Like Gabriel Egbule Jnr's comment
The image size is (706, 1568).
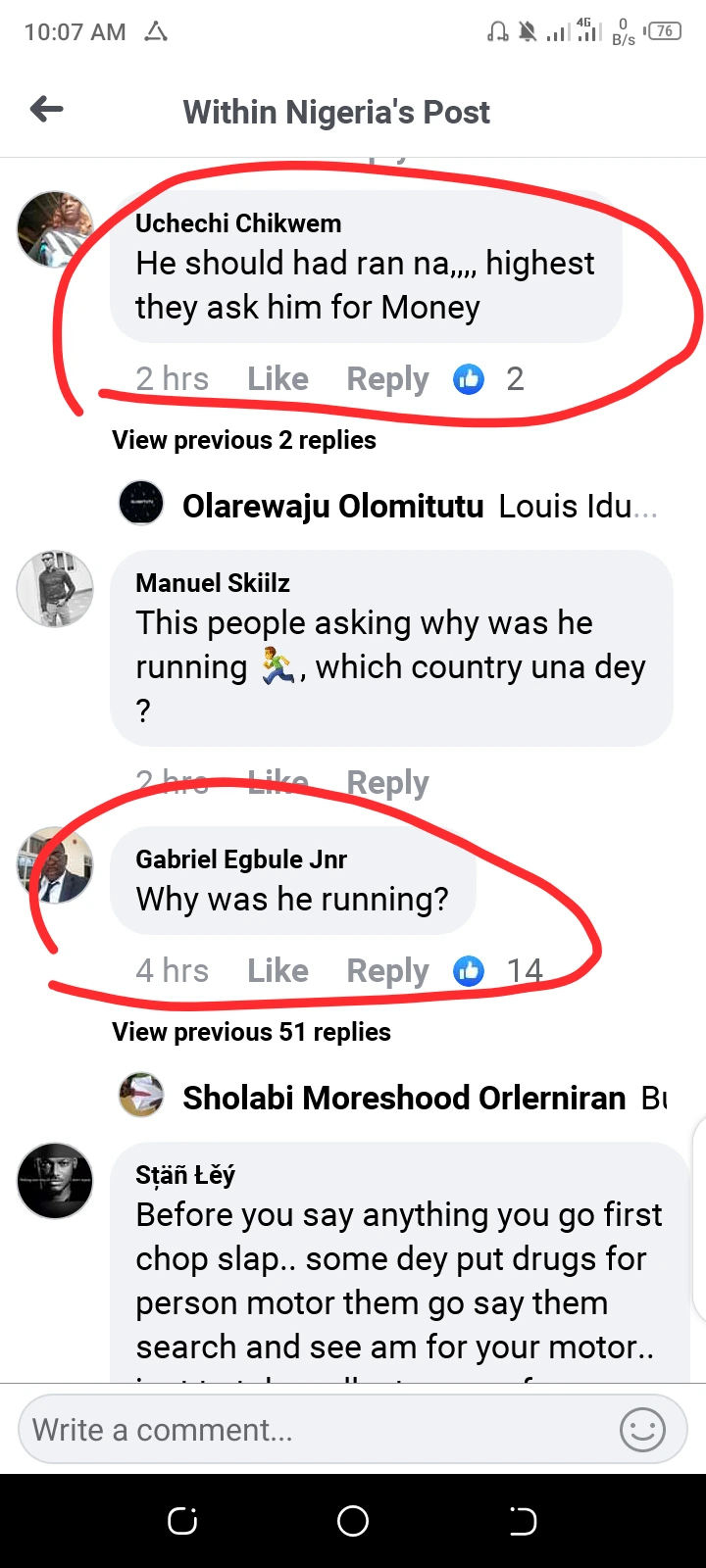pyautogui.click(x=277, y=971)
